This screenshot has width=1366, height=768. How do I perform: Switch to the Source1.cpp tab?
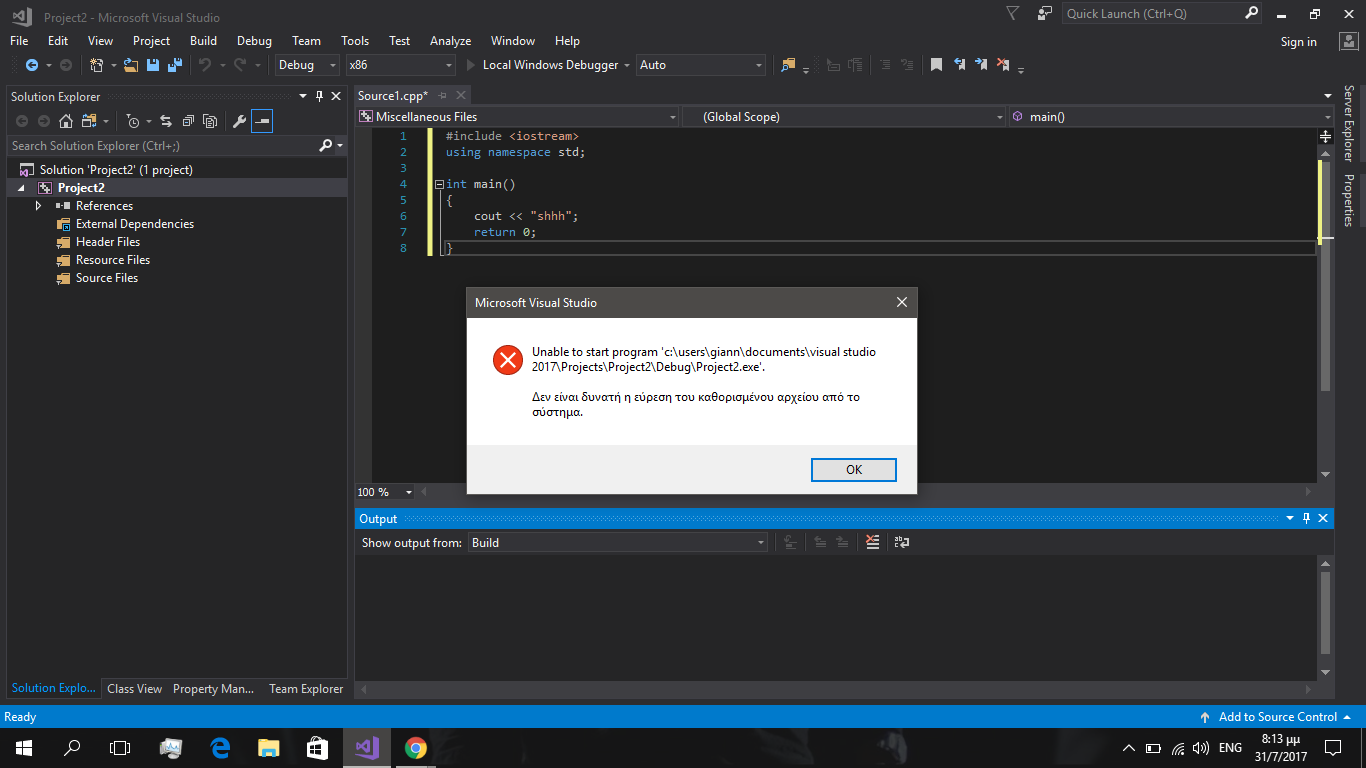pyautogui.click(x=393, y=96)
